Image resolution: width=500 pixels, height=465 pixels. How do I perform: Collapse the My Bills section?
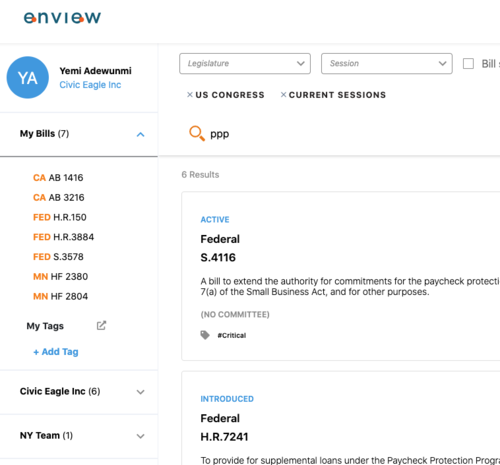[x=141, y=134]
